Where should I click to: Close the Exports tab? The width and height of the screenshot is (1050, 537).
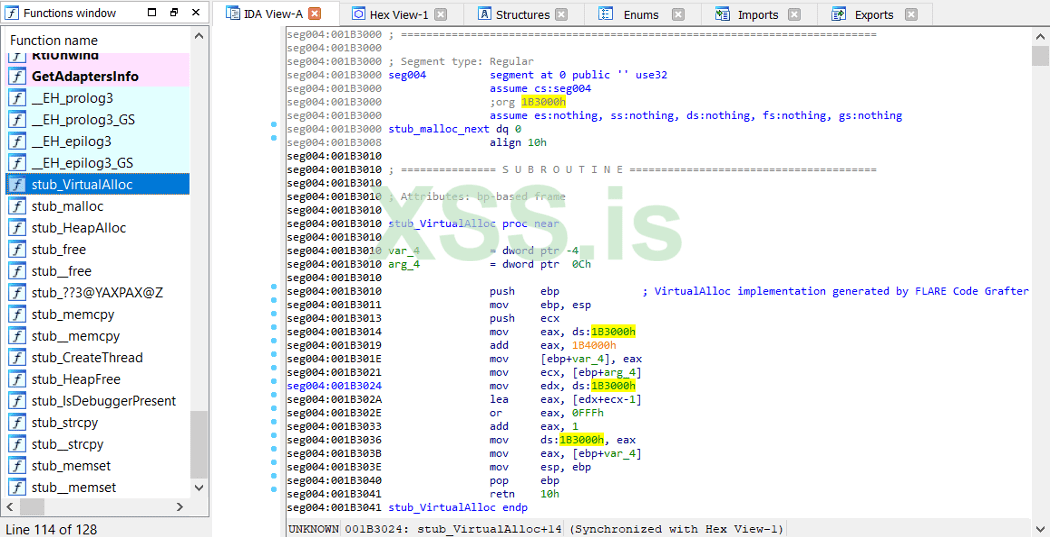(x=911, y=15)
